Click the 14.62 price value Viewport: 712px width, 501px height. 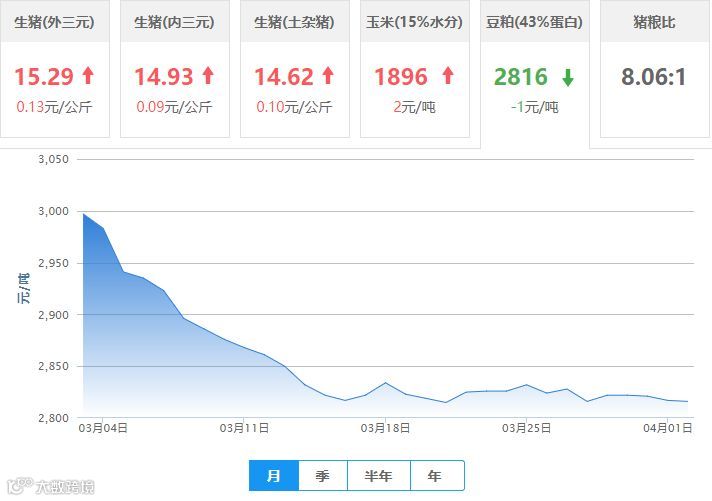(x=283, y=76)
